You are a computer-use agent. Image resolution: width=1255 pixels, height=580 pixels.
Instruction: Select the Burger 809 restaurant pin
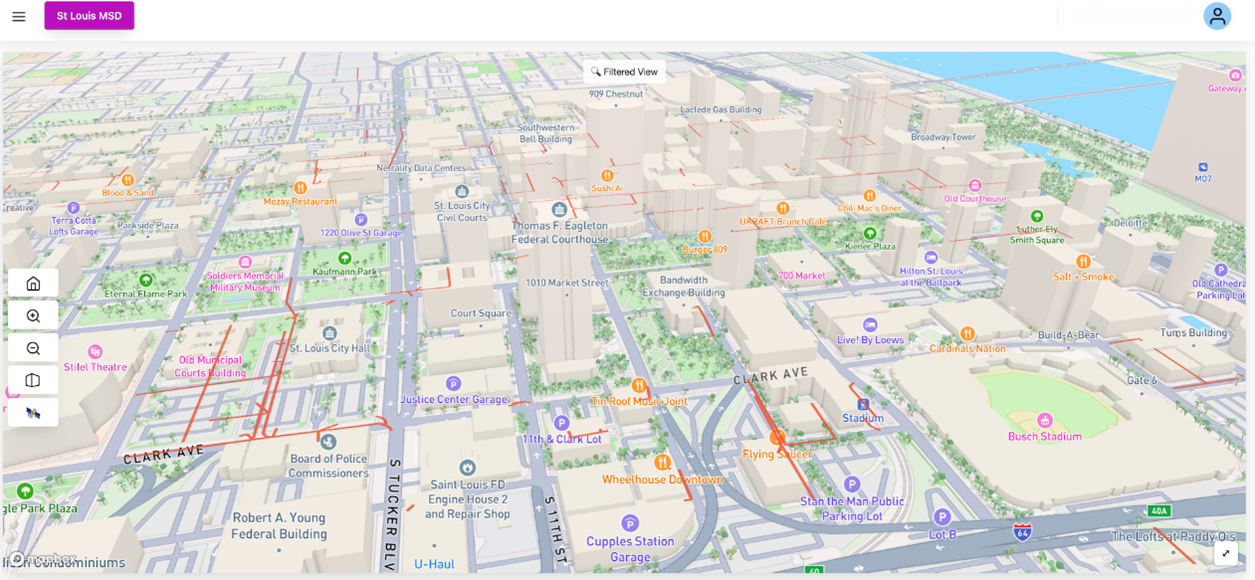click(x=705, y=237)
